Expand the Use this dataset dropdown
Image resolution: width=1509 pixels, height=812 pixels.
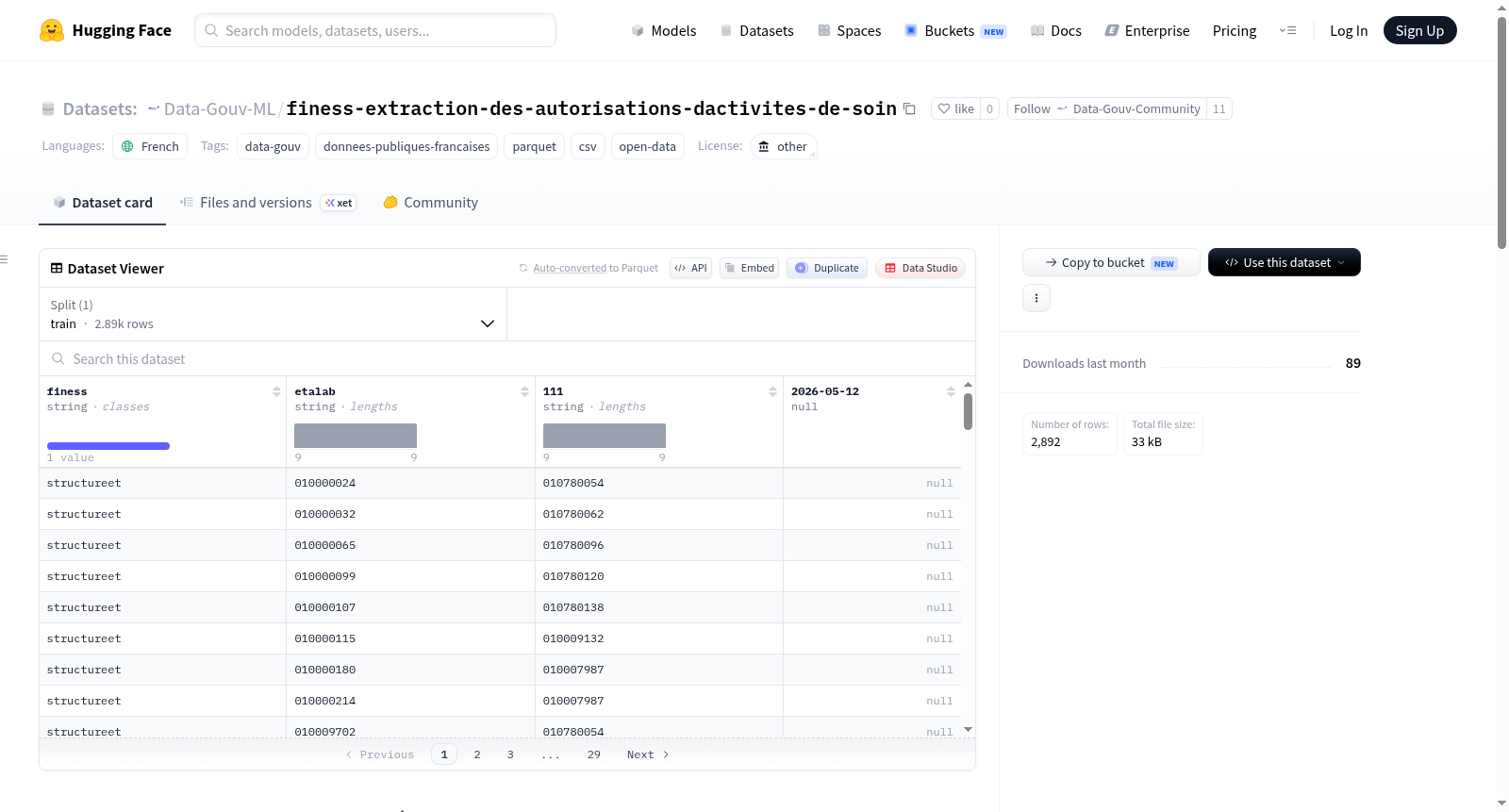pos(1284,262)
